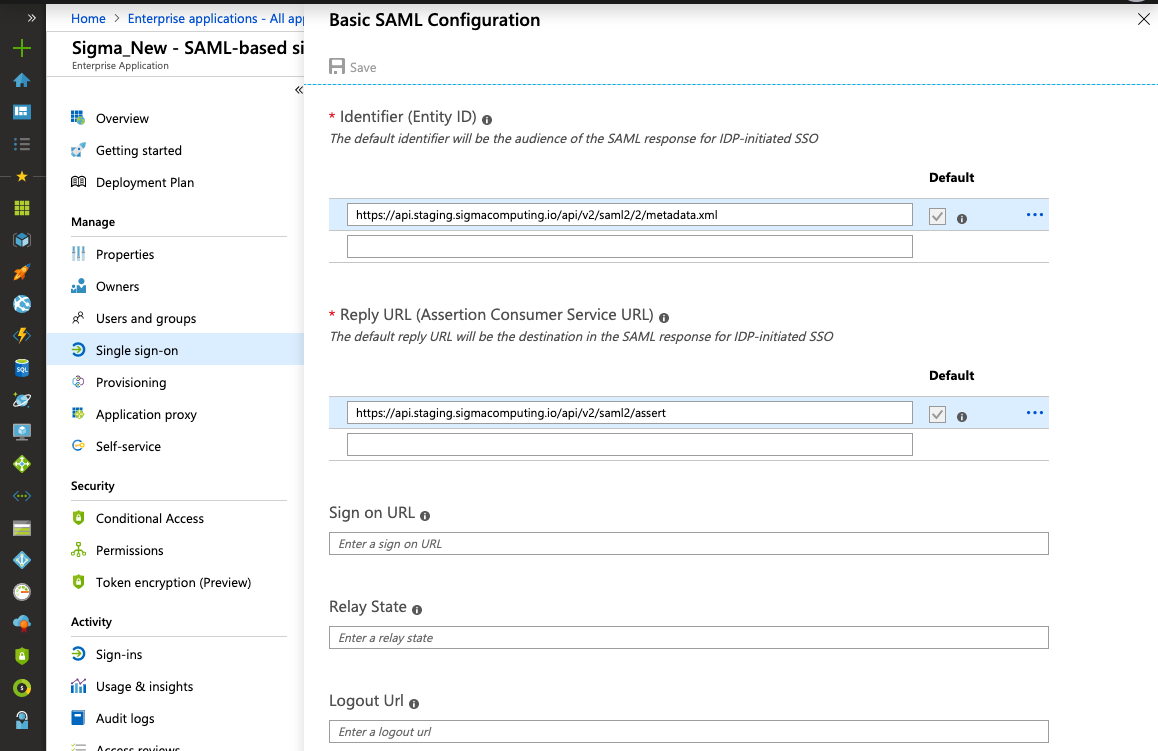Screen dimensions: 1158x751
Task: Open the gauge Monitor icon in the sidebar
Action: [22, 591]
